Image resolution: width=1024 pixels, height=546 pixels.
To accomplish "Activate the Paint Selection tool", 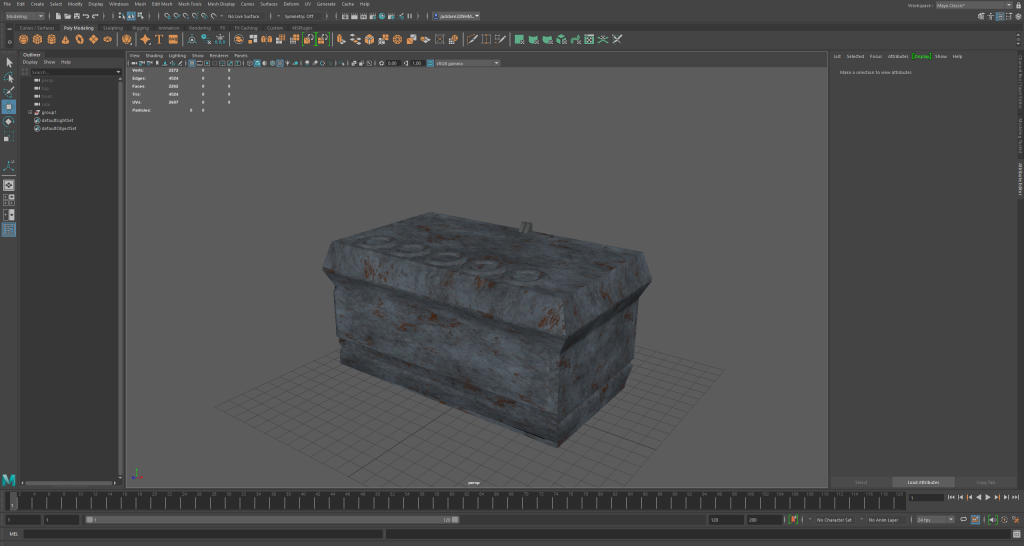I will pyautogui.click(x=9, y=92).
